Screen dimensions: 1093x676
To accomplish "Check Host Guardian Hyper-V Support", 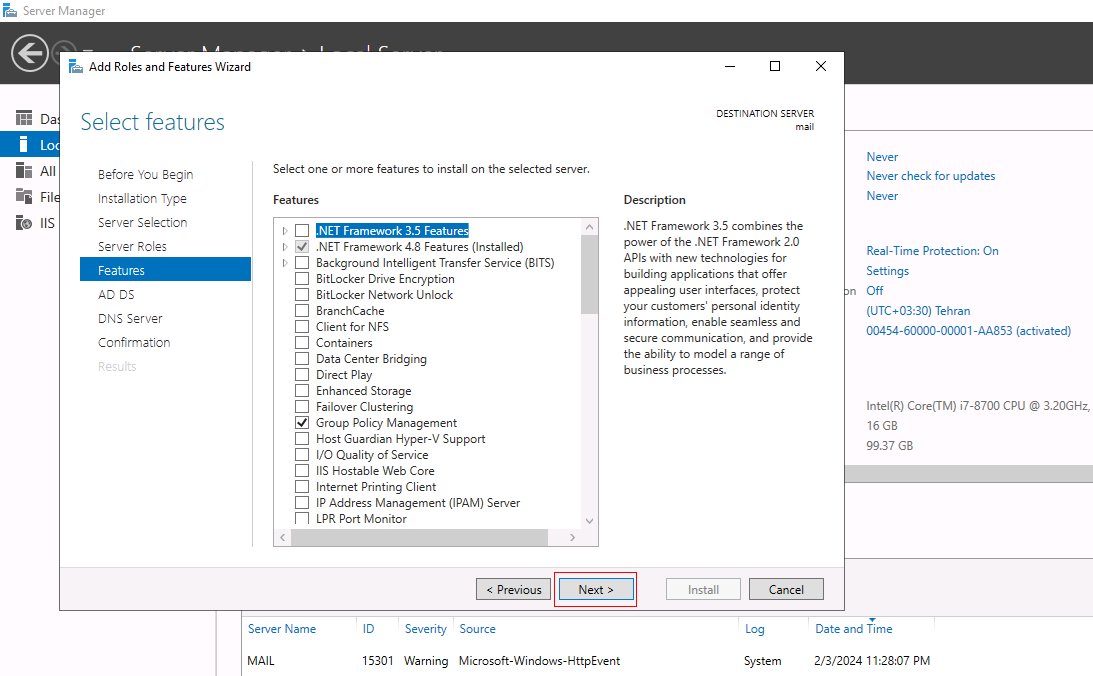I will tap(302, 439).
